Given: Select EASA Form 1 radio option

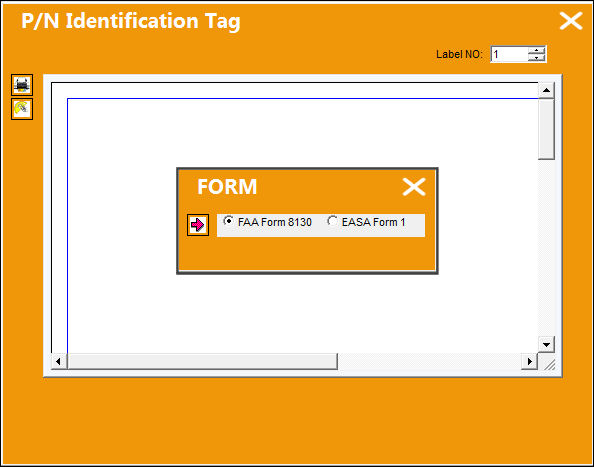Looking at the screenshot, I should coord(366,222).
